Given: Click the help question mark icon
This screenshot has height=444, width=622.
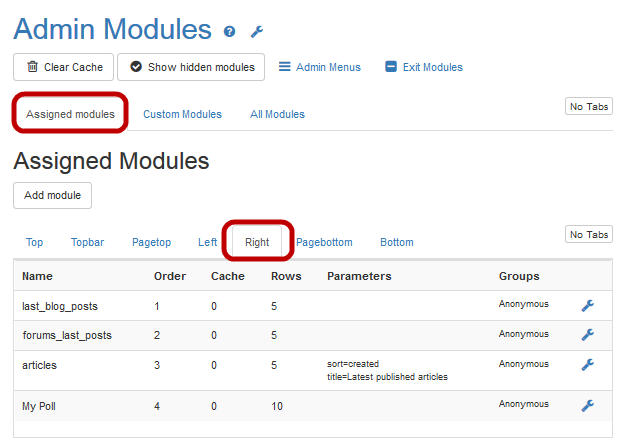Looking at the screenshot, I should tap(230, 32).
